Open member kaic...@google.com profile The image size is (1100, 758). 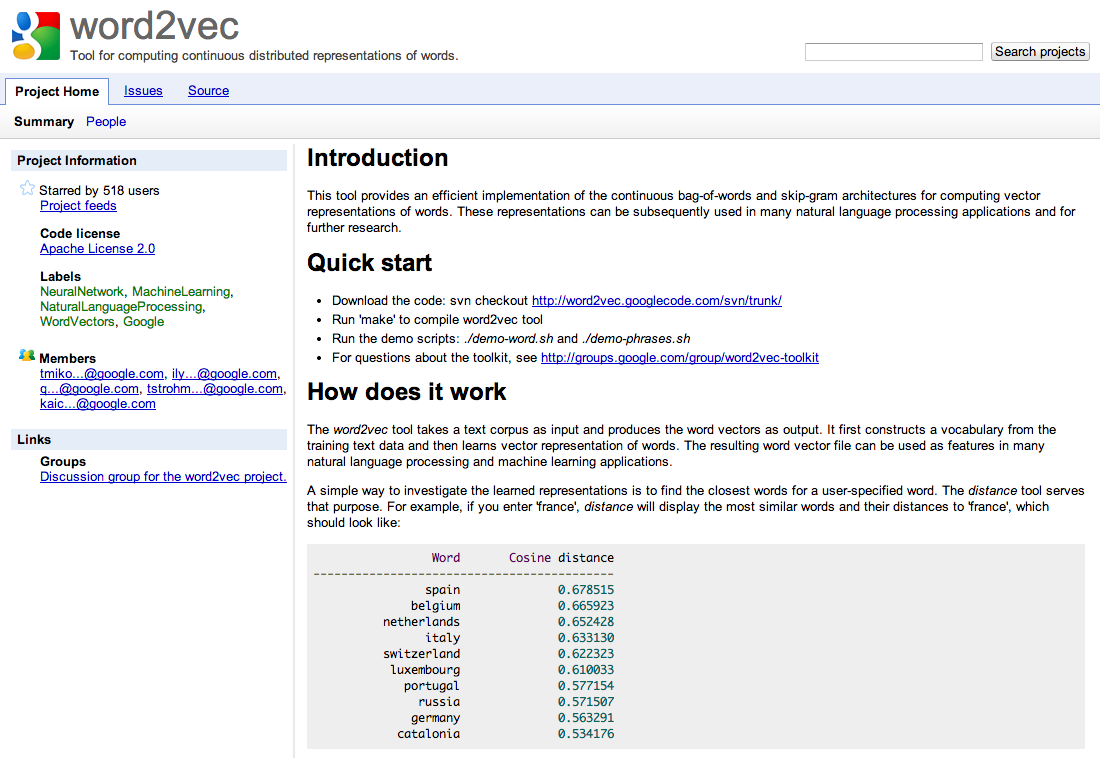tap(98, 404)
